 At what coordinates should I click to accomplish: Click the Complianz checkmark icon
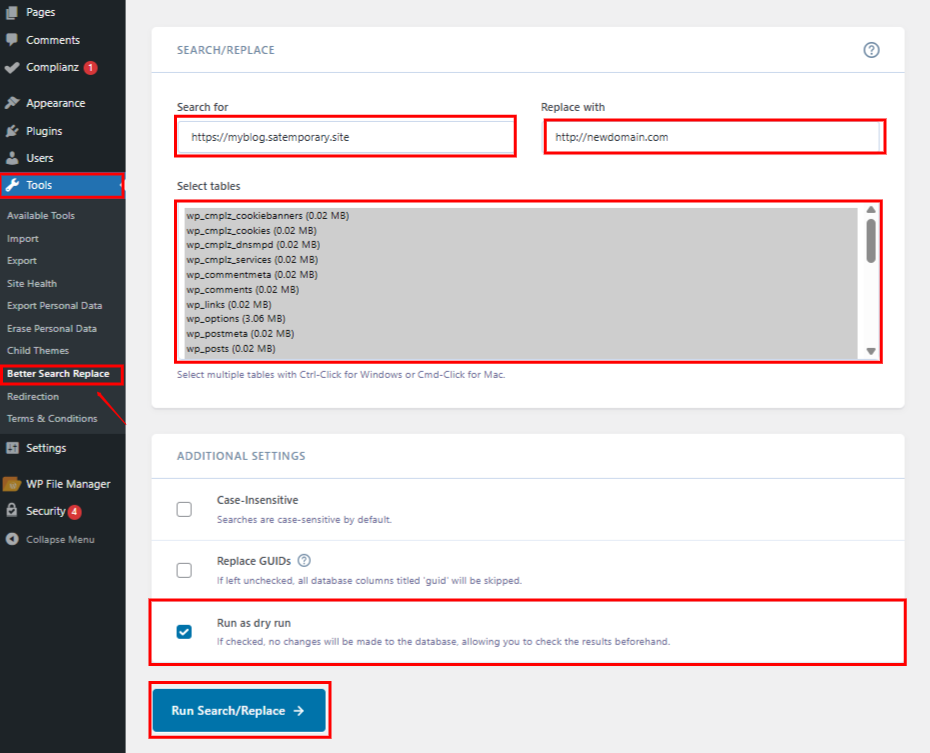pyautogui.click(x=12, y=68)
